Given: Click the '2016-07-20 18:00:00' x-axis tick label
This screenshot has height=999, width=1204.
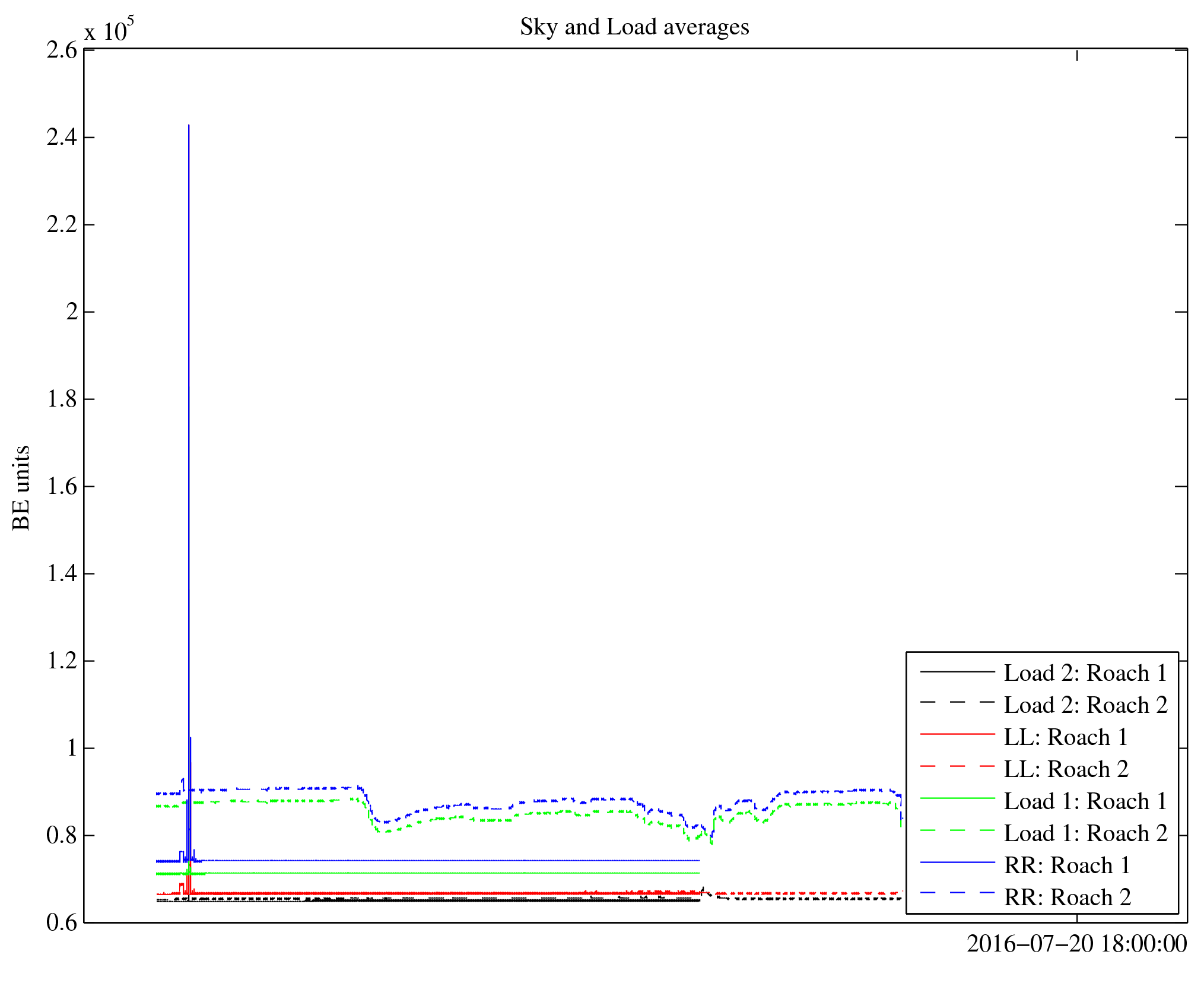Looking at the screenshot, I should pyautogui.click(x=1076, y=944).
